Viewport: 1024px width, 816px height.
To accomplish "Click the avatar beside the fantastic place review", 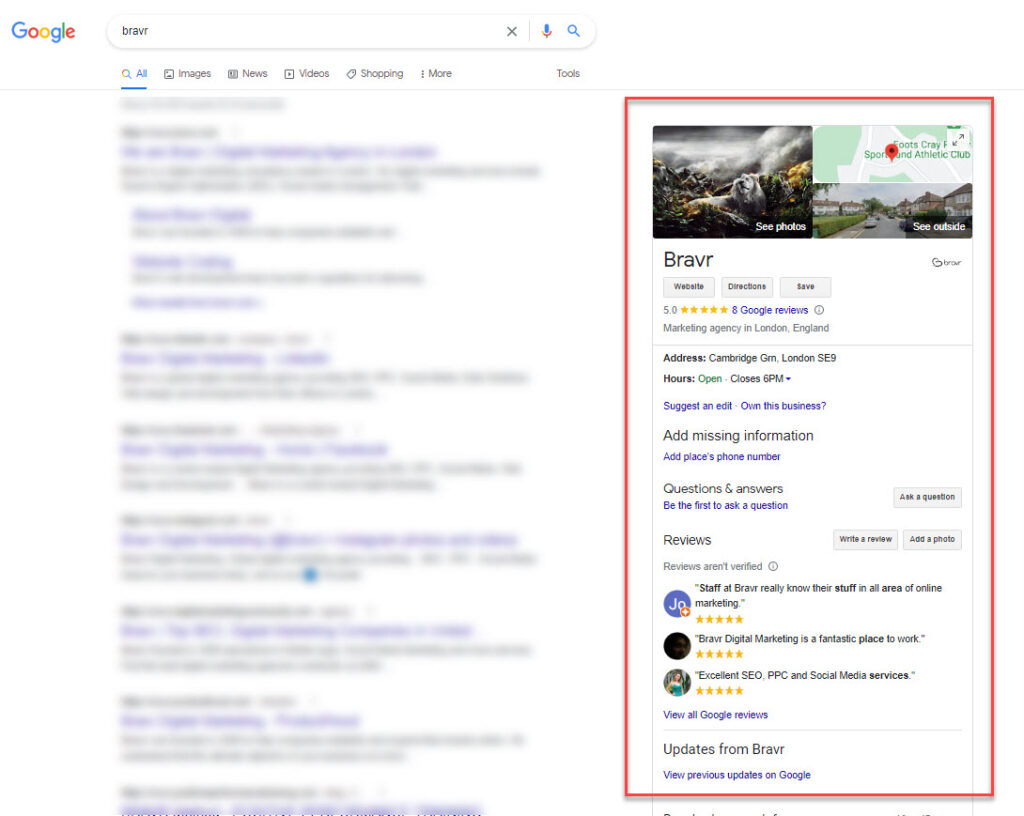I will [x=677, y=646].
